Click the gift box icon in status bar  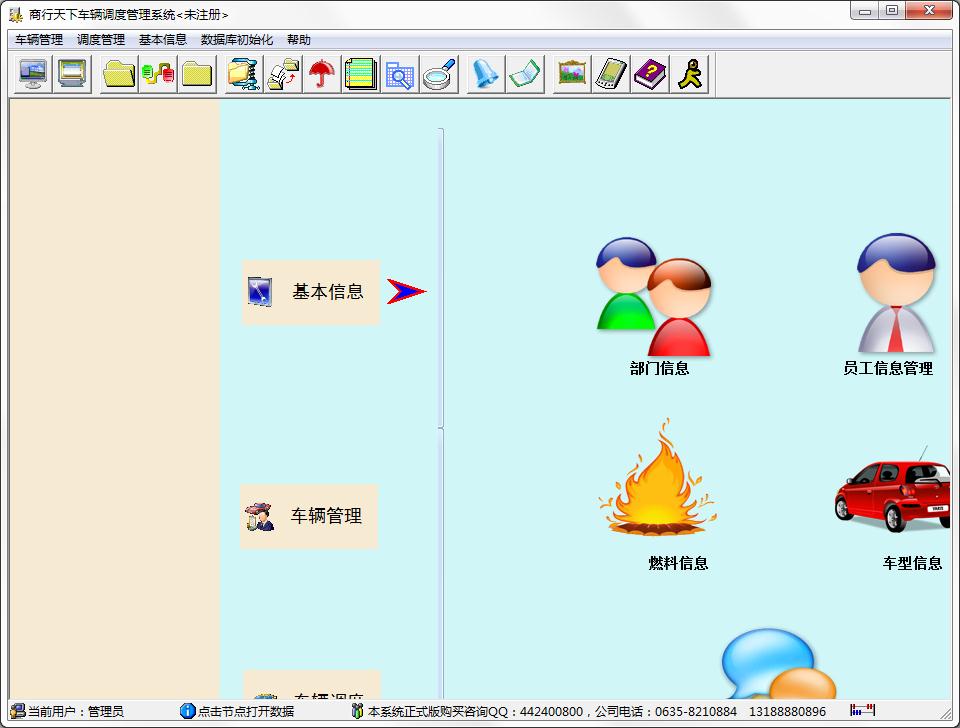[358, 711]
